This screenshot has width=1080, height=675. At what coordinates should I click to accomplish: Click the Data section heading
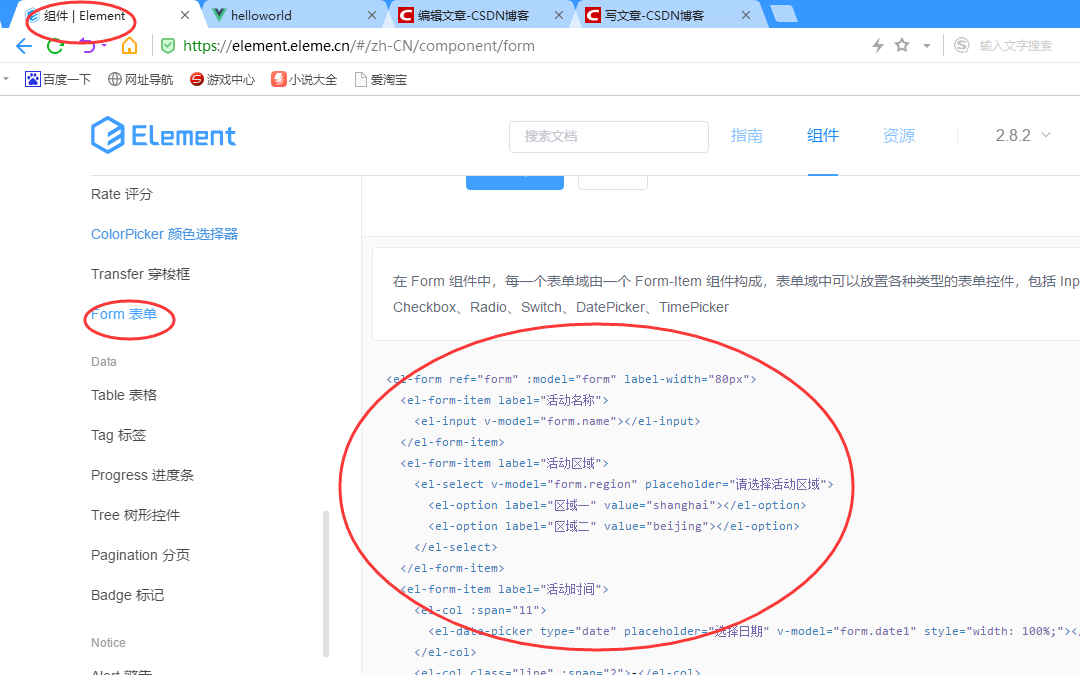point(104,362)
